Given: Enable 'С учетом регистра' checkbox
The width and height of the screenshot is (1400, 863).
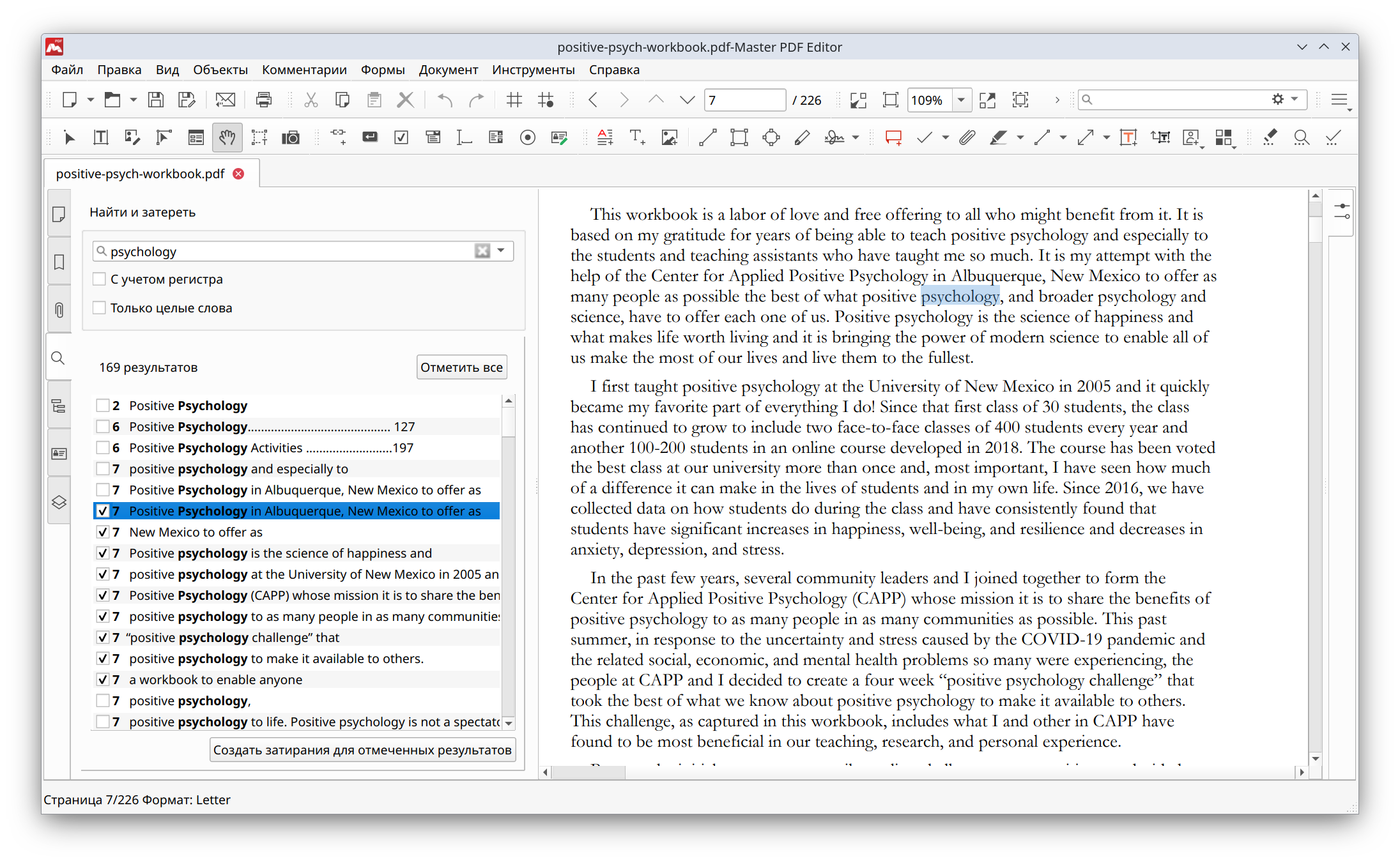Looking at the screenshot, I should pyautogui.click(x=99, y=279).
